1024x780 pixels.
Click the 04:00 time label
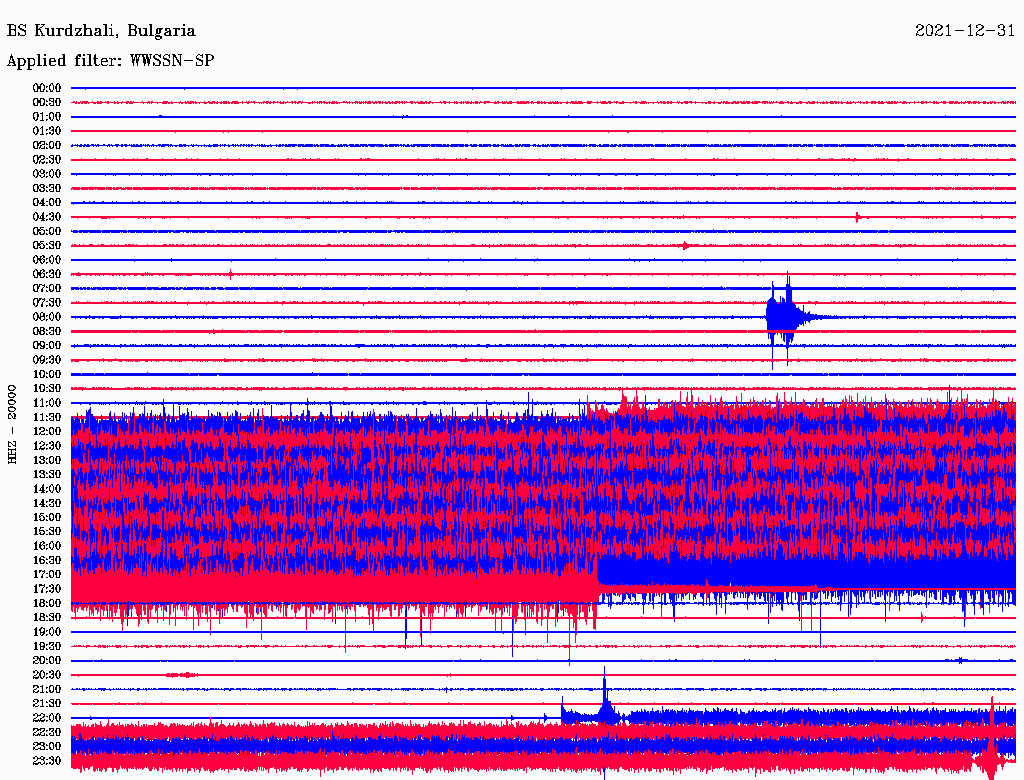(47, 203)
